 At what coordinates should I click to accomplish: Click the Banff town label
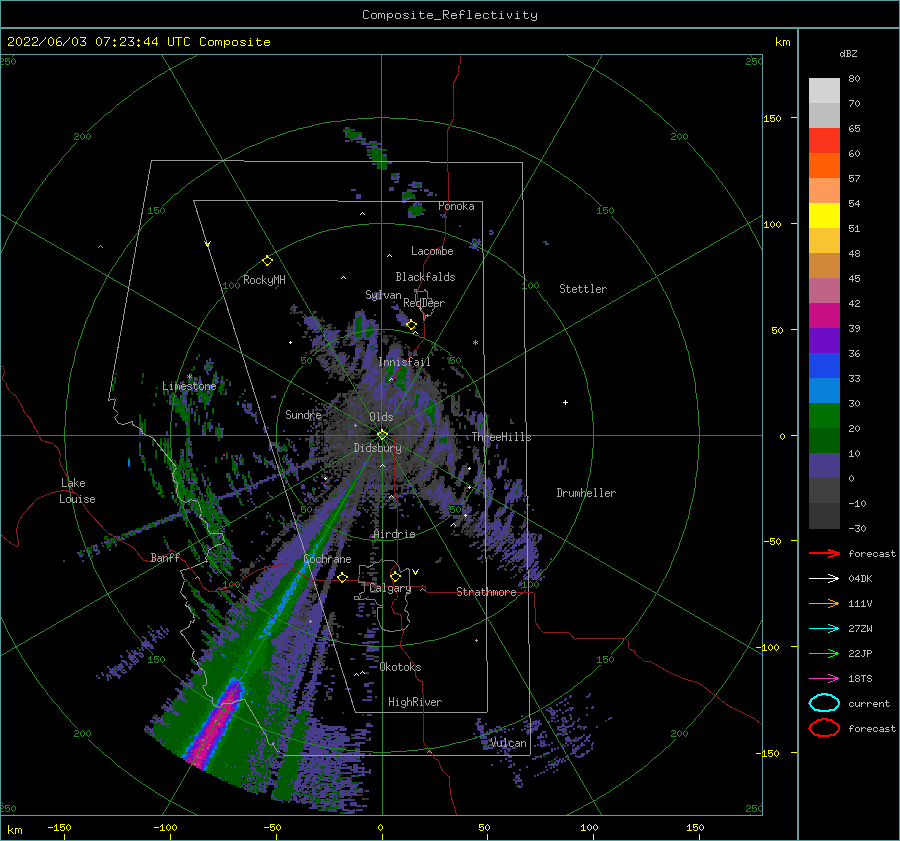[165, 557]
